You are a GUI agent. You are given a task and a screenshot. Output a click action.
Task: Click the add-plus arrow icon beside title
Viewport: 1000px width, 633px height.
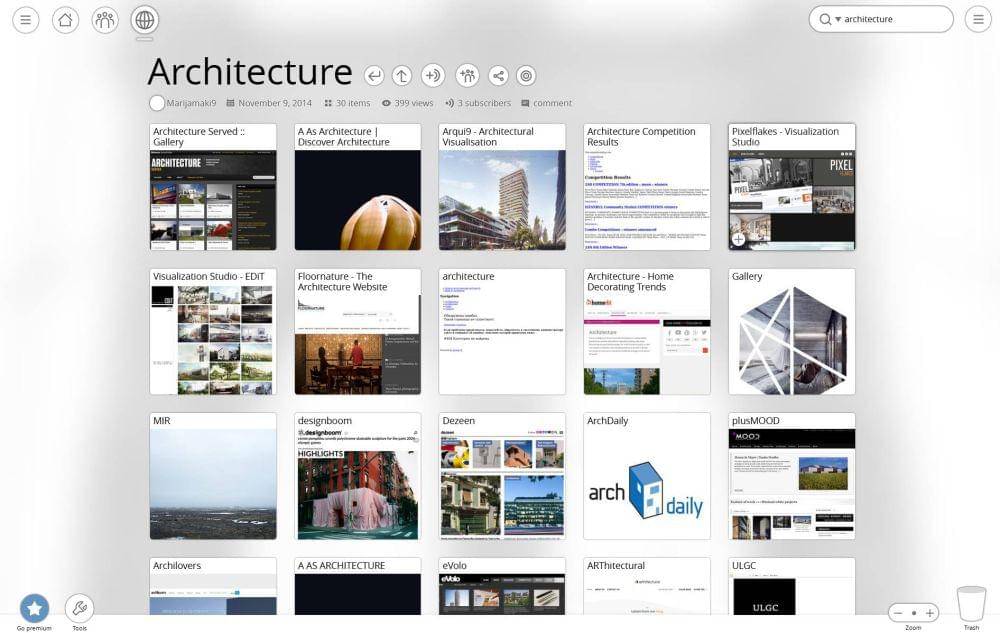(x=433, y=75)
